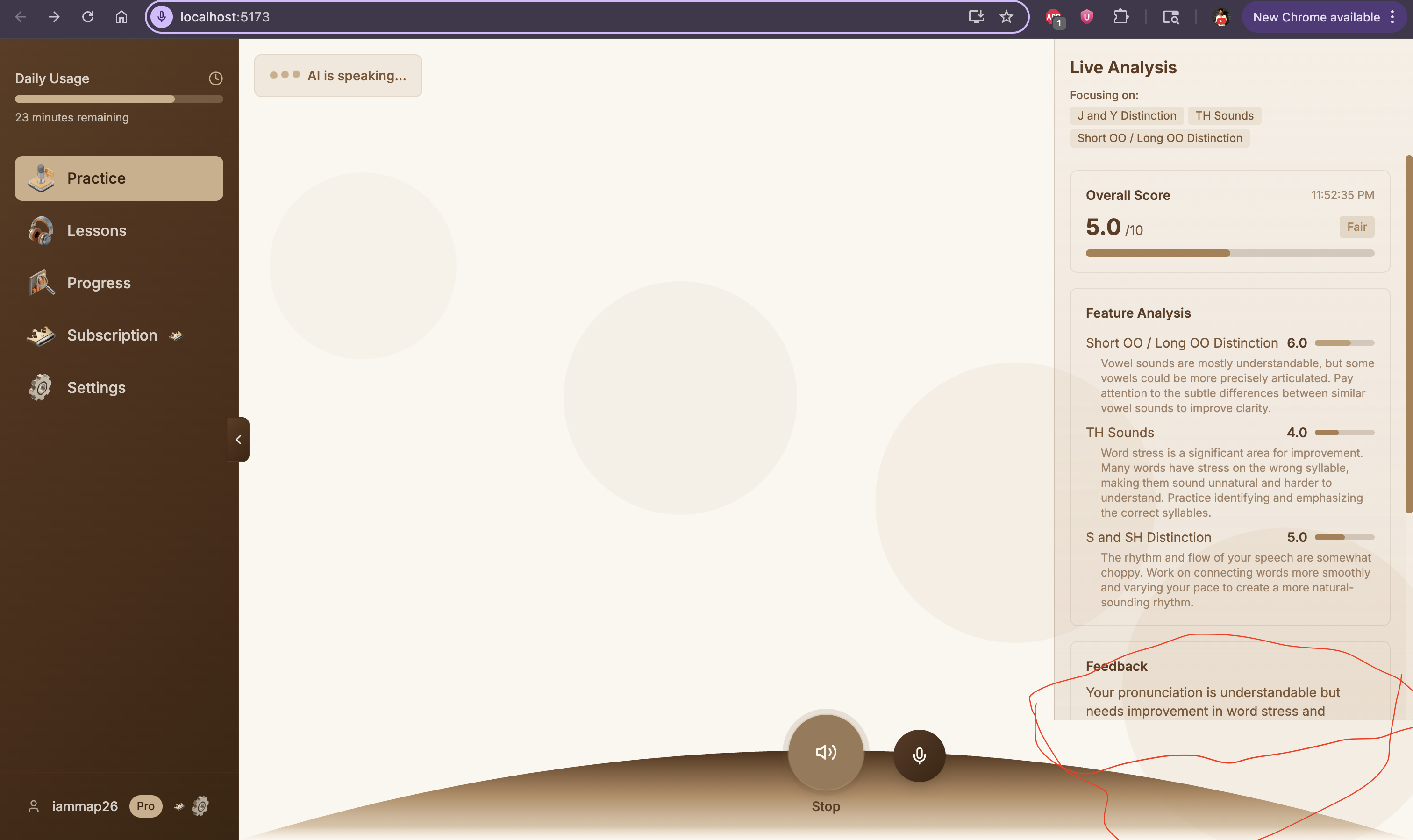The height and width of the screenshot is (840, 1413).
Task: Open the Chrome extensions puzzle icon
Action: pos(1120,17)
